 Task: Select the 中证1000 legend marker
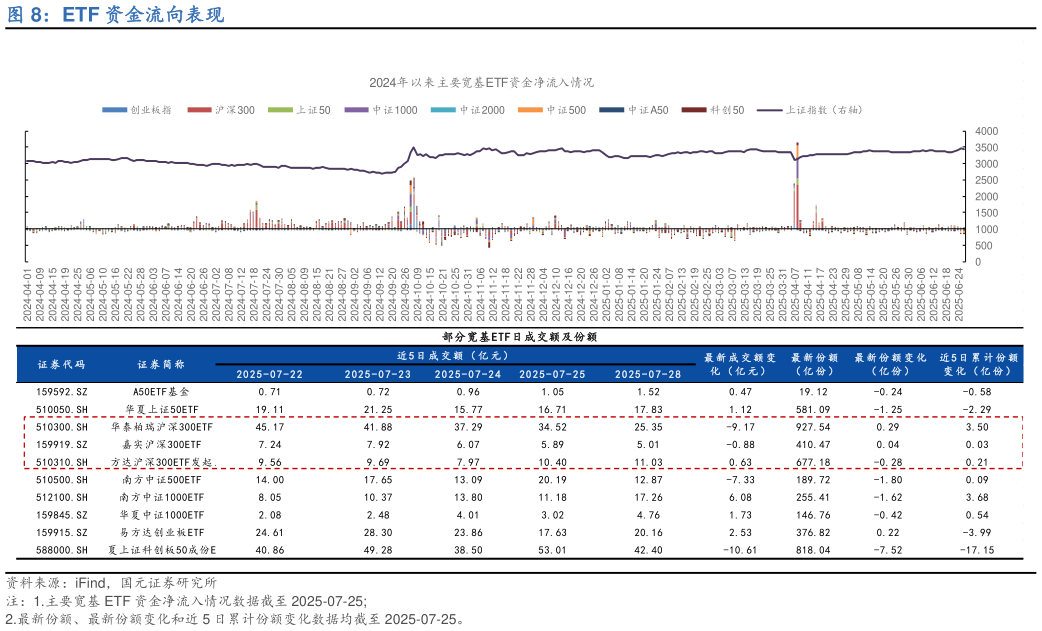[355, 108]
